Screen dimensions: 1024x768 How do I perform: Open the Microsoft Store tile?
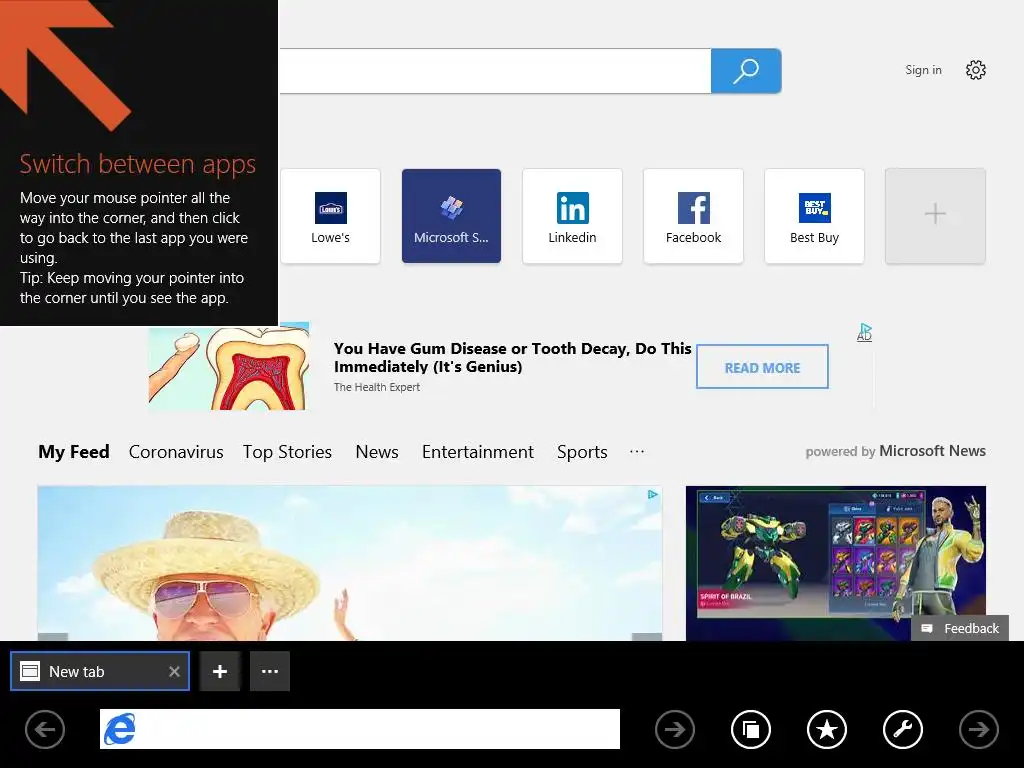[451, 216]
